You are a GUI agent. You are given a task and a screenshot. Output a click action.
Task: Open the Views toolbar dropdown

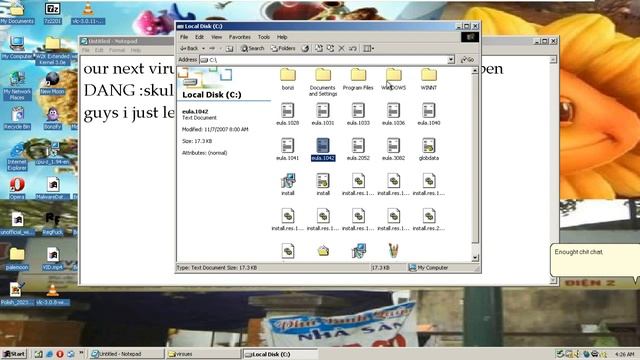pyautogui.click(x=369, y=48)
